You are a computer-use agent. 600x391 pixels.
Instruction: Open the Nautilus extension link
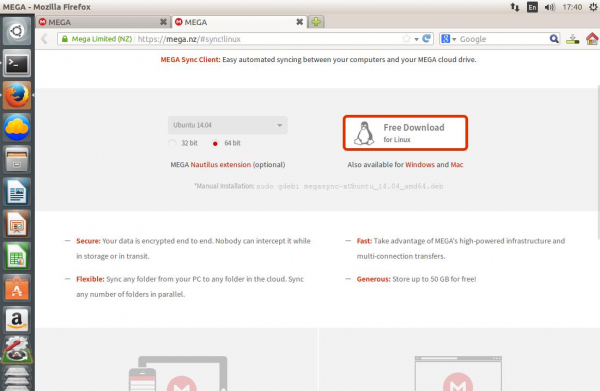pos(221,165)
